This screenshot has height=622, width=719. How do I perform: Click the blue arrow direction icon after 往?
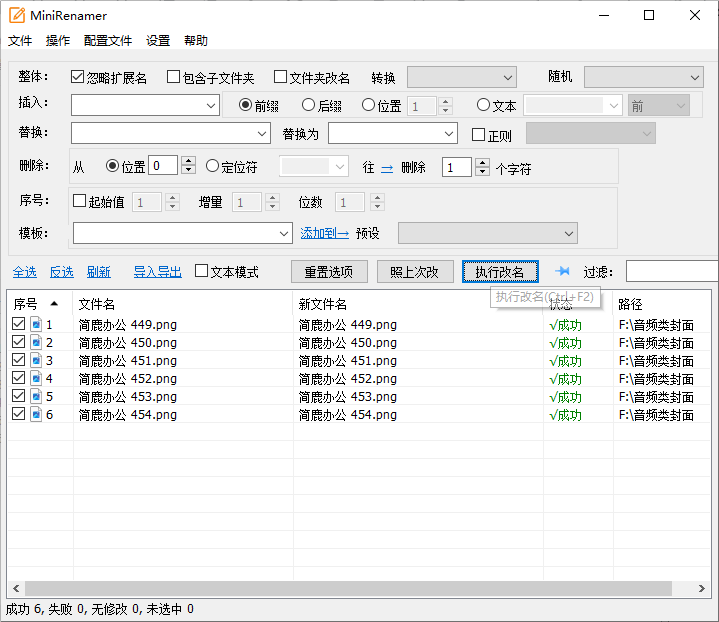387,168
